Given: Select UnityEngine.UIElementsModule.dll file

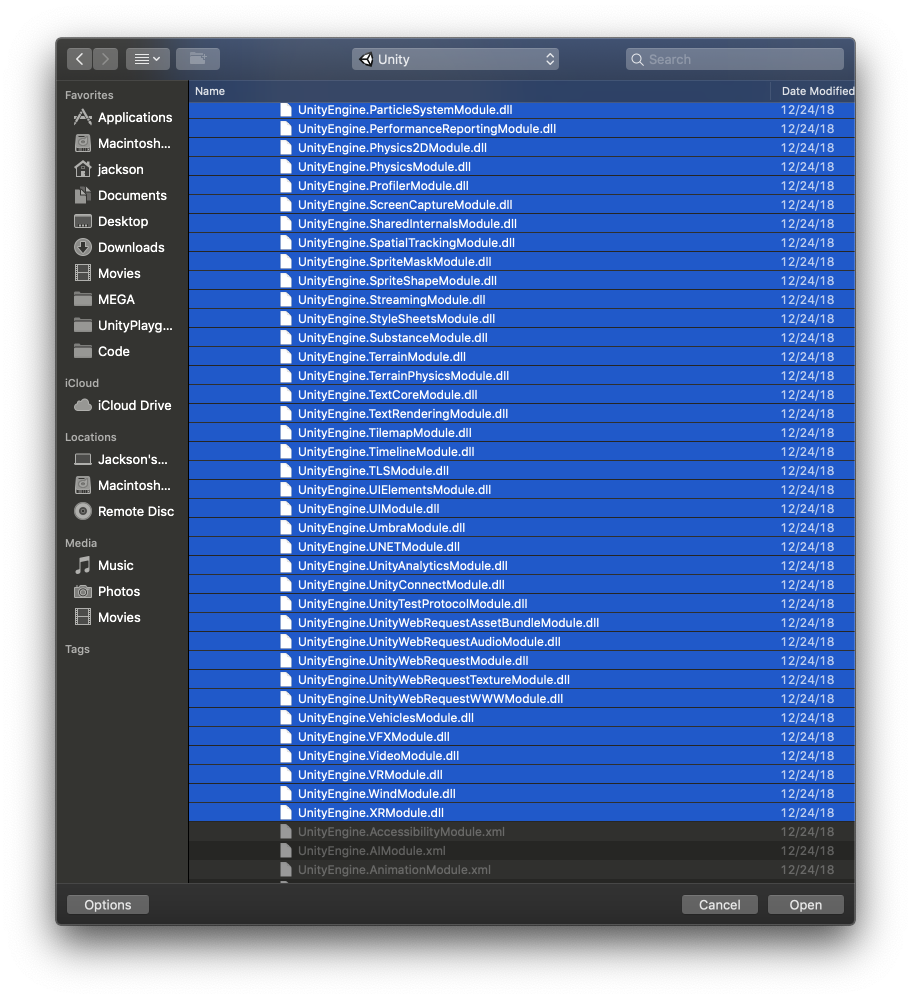Looking at the screenshot, I should [522, 490].
